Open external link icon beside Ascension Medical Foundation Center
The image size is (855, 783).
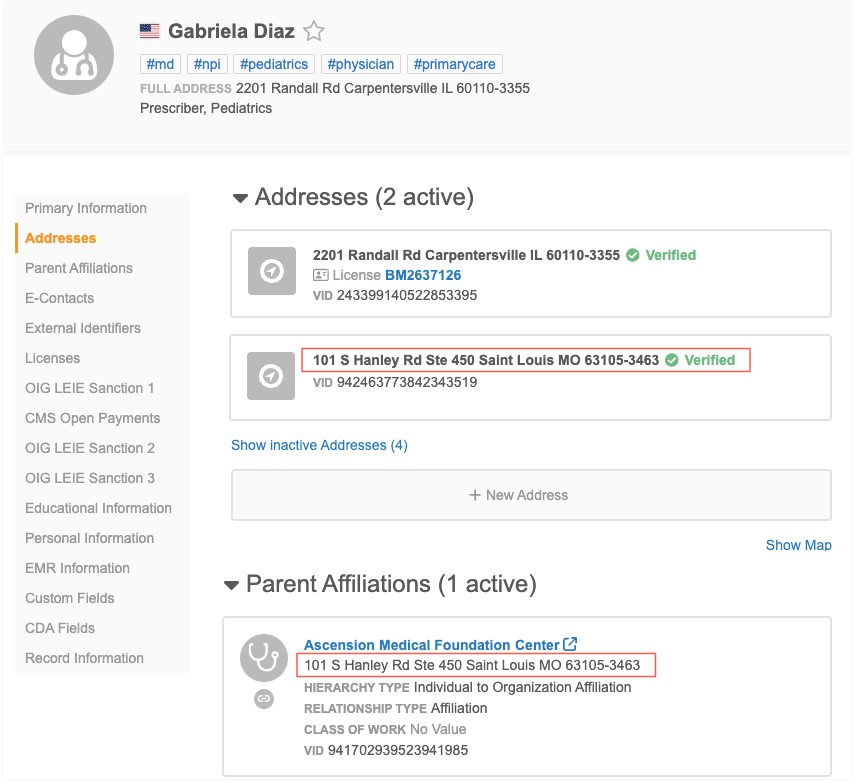point(570,645)
